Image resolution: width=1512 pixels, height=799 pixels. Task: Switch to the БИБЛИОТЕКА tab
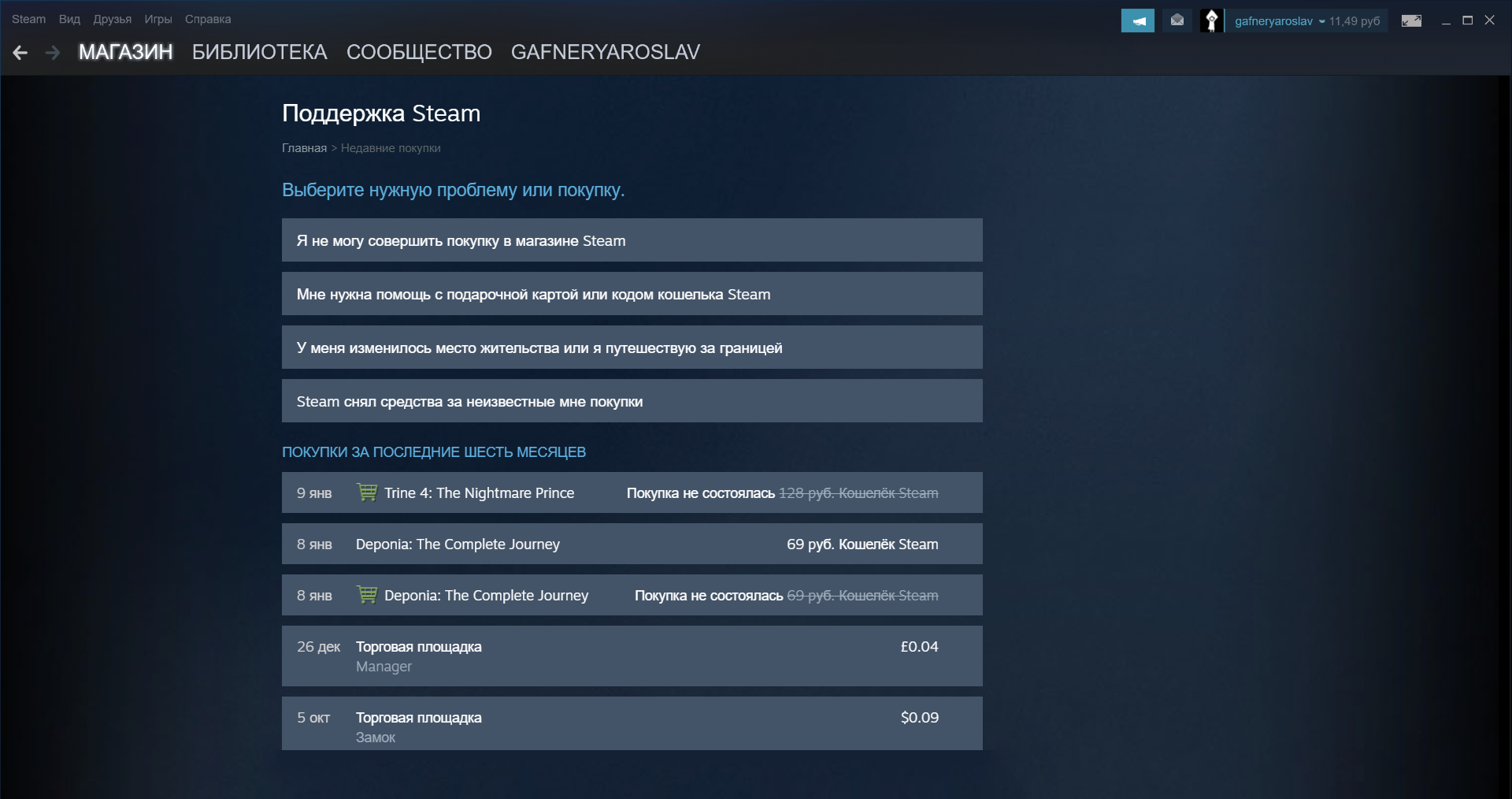click(x=259, y=52)
